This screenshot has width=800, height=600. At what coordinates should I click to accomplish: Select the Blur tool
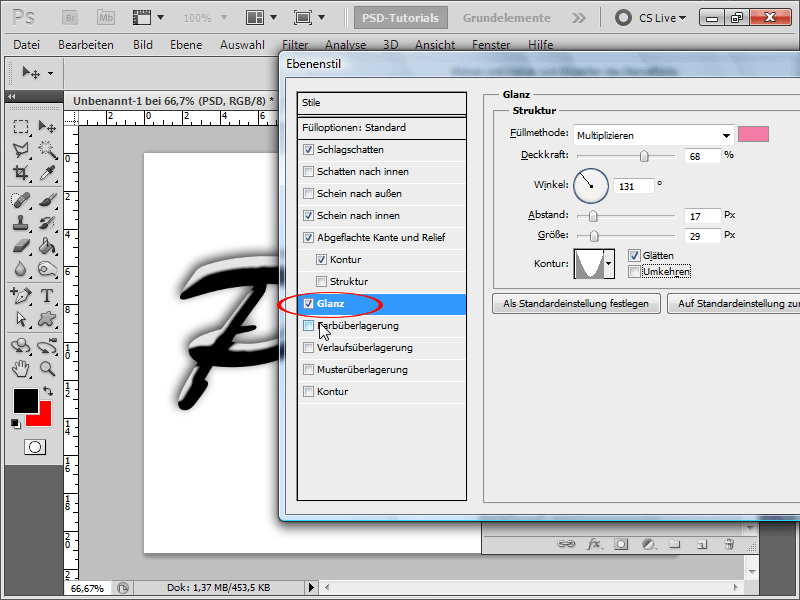[20, 269]
